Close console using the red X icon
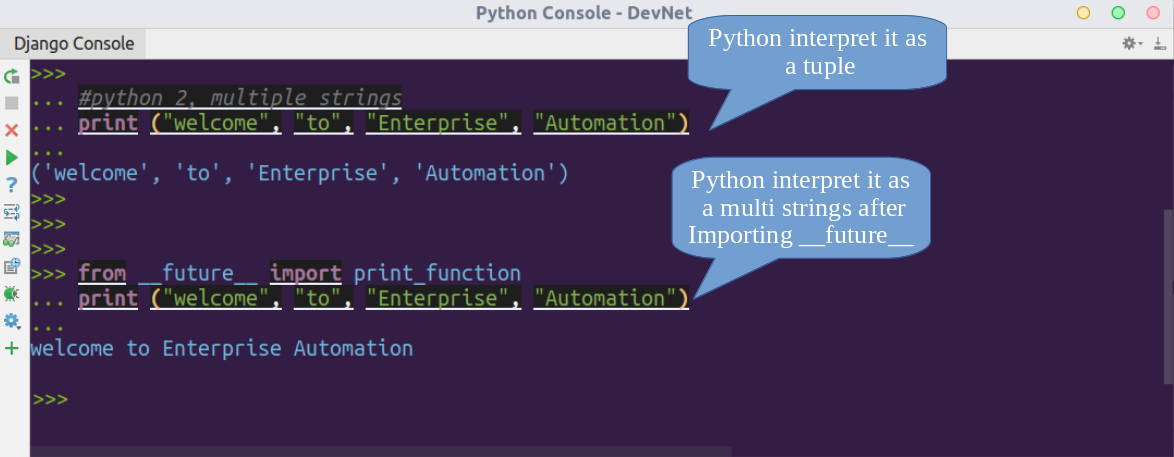 11,130
